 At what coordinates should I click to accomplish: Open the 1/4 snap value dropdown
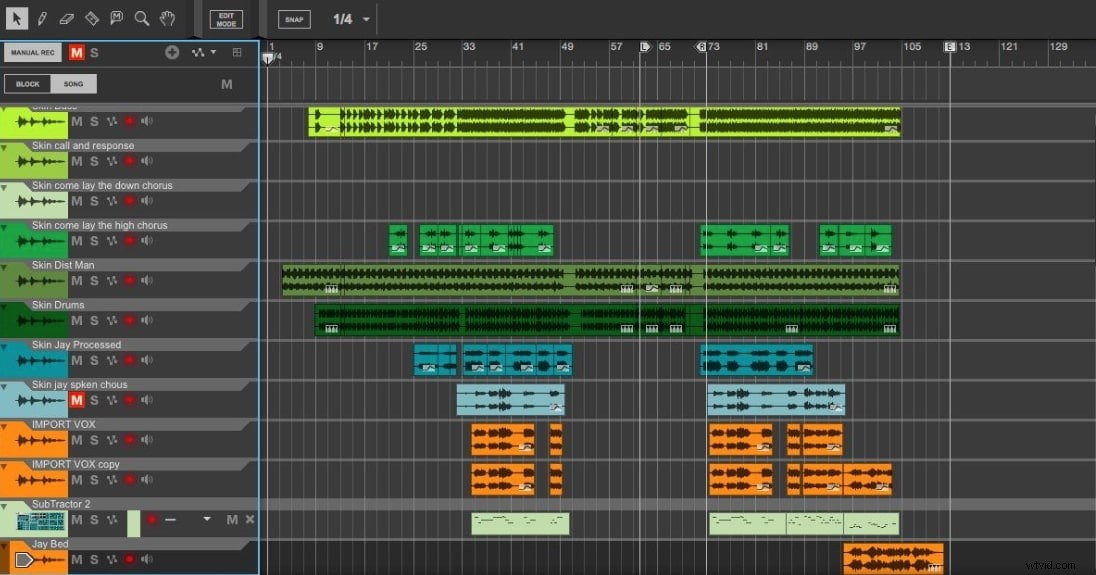[366, 20]
